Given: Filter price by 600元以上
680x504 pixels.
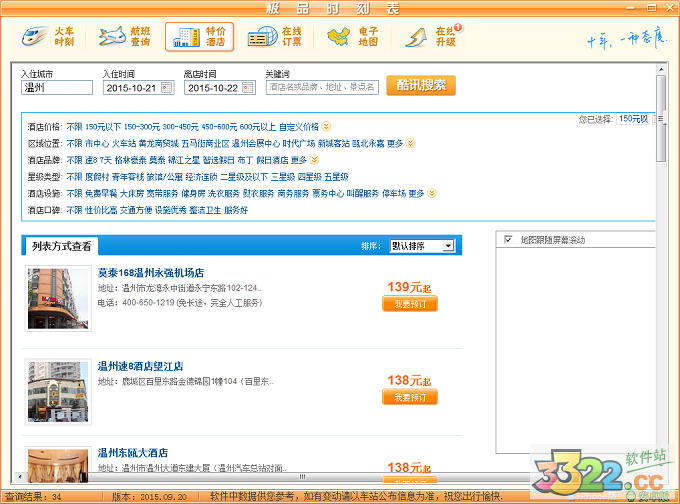Looking at the screenshot, I should pos(258,127).
